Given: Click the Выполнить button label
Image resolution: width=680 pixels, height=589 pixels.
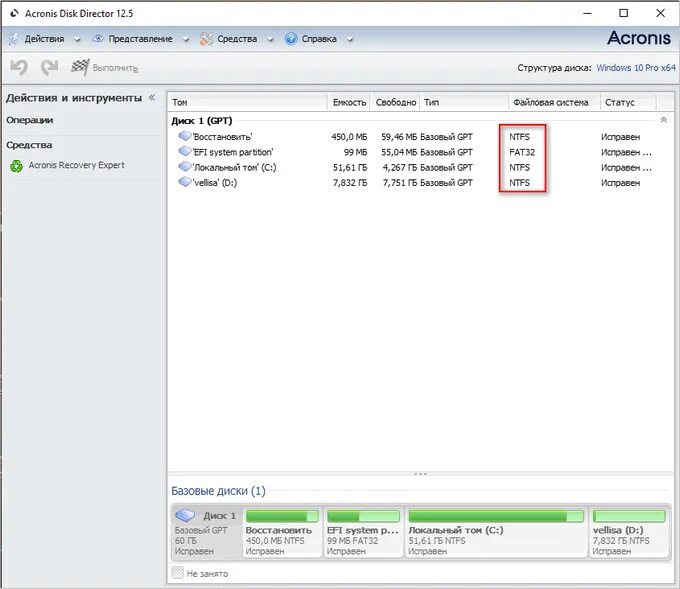Looking at the screenshot, I should pos(115,69).
